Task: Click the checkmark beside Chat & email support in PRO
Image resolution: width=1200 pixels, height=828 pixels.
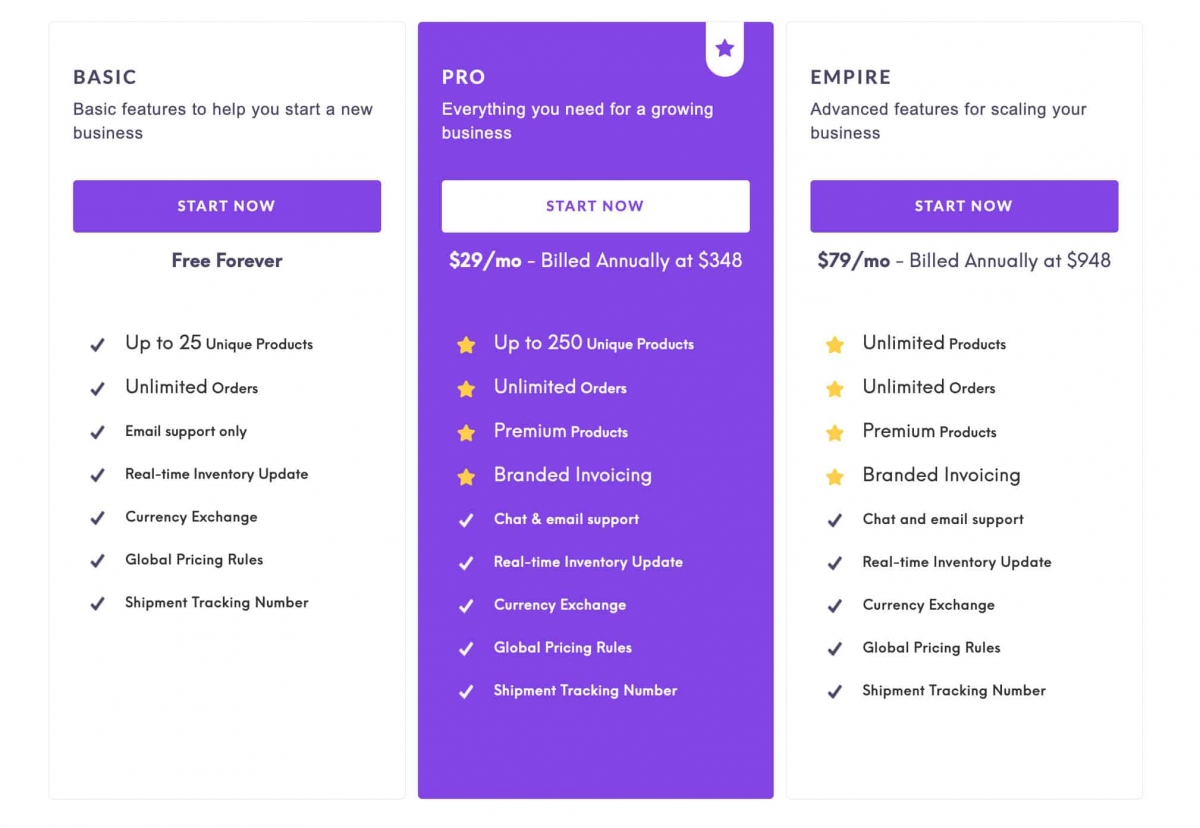Action: point(466,520)
